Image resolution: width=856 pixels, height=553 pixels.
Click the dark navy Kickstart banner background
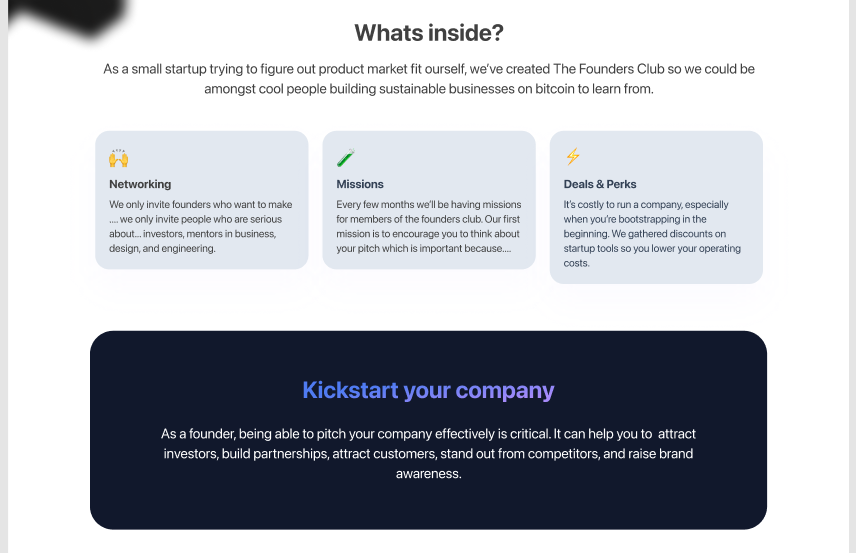pos(429,508)
